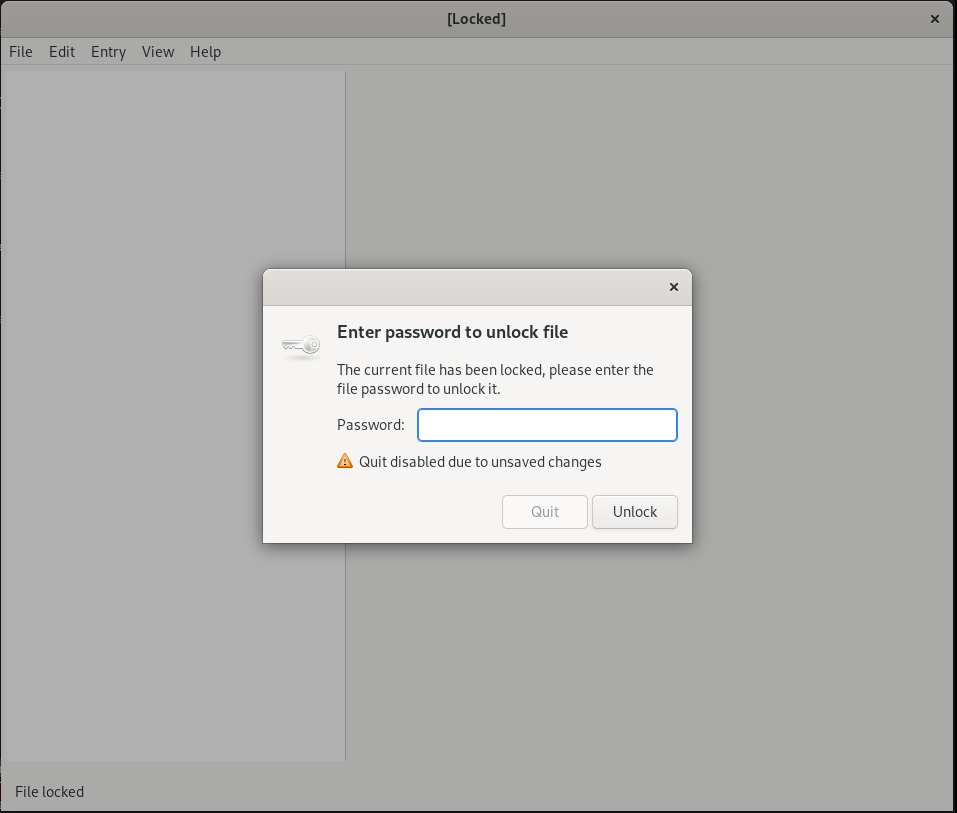Click the "Password:" field label
This screenshot has width=957, height=813.
tap(370, 425)
